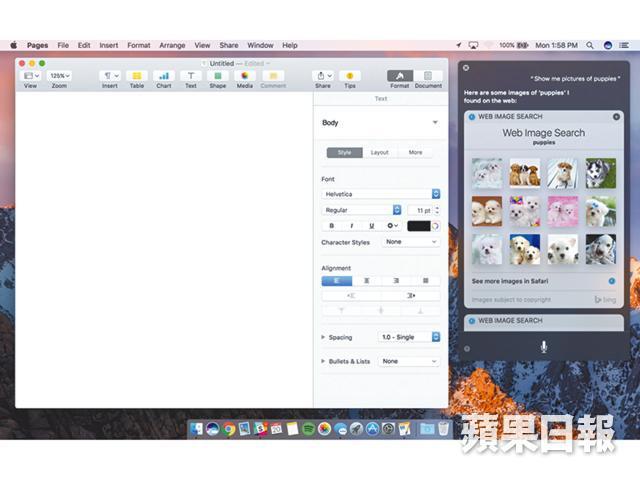Viewport: 640px width, 480px height.
Task: Click the Siri microphone icon
Action: click(x=544, y=347)
